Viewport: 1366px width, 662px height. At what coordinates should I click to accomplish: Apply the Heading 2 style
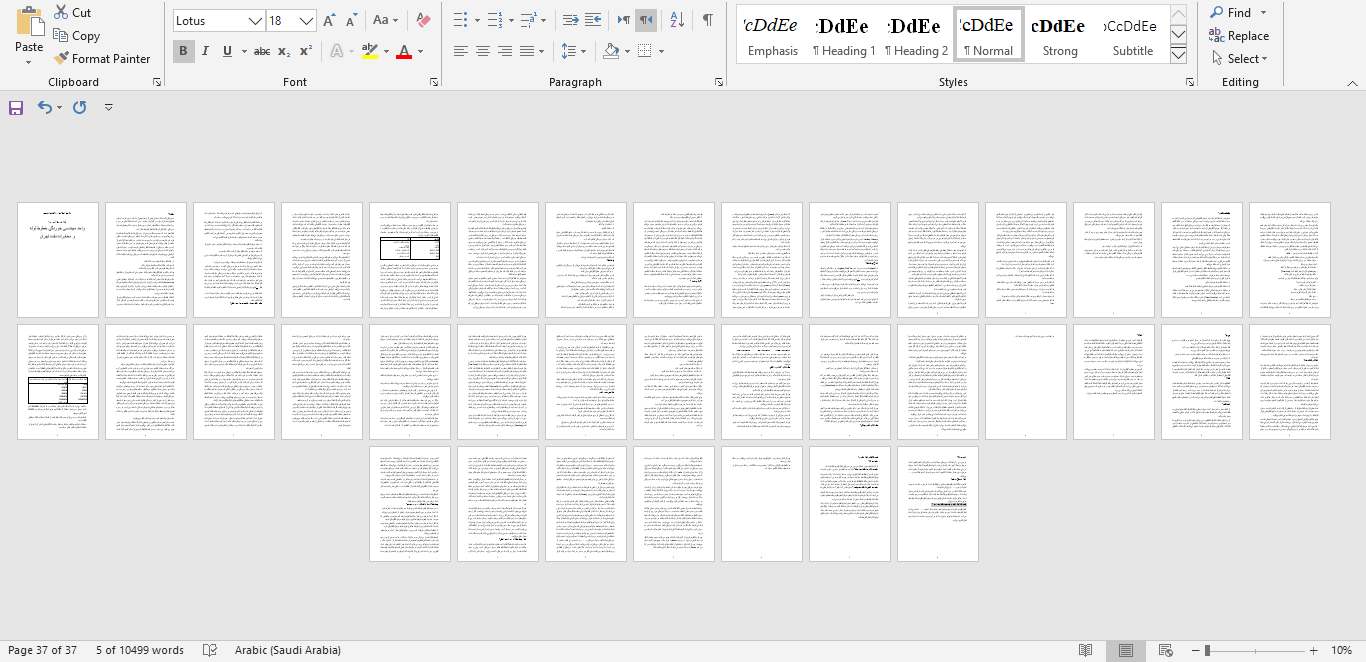pos(916,35)
